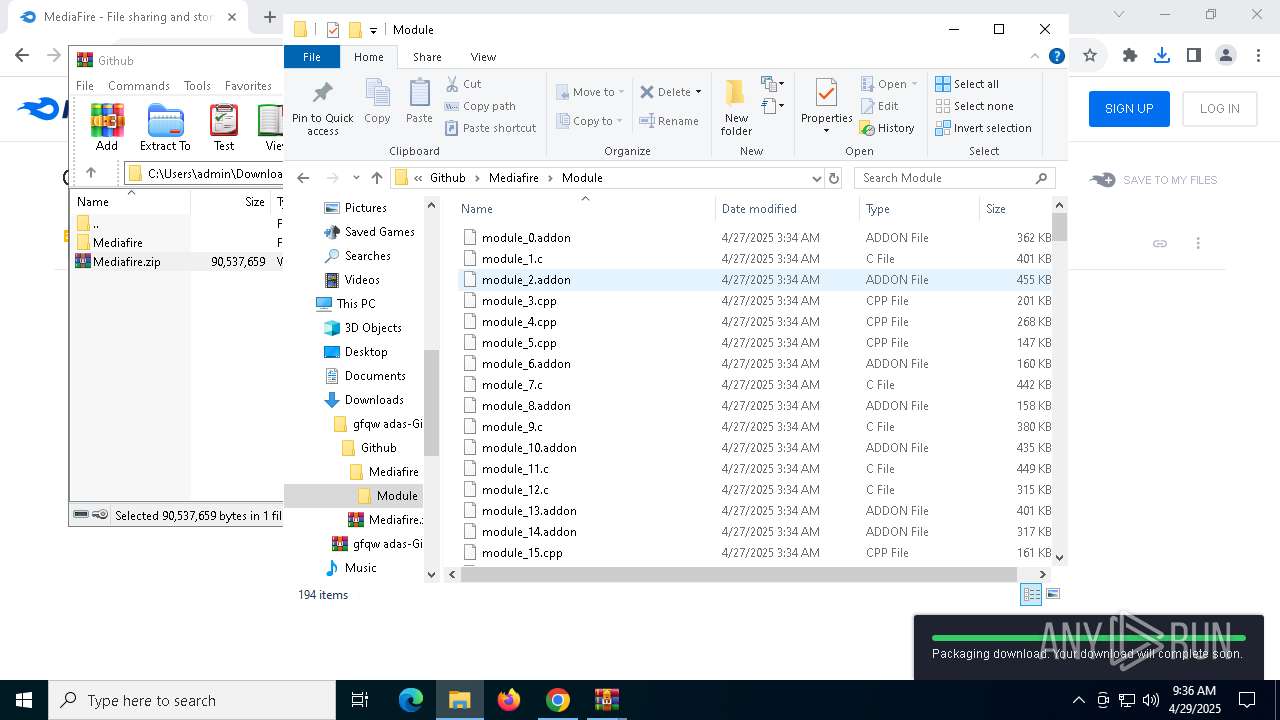
Task: Collapse the Explorer ribbon
Action: (x=1035, y=57)
